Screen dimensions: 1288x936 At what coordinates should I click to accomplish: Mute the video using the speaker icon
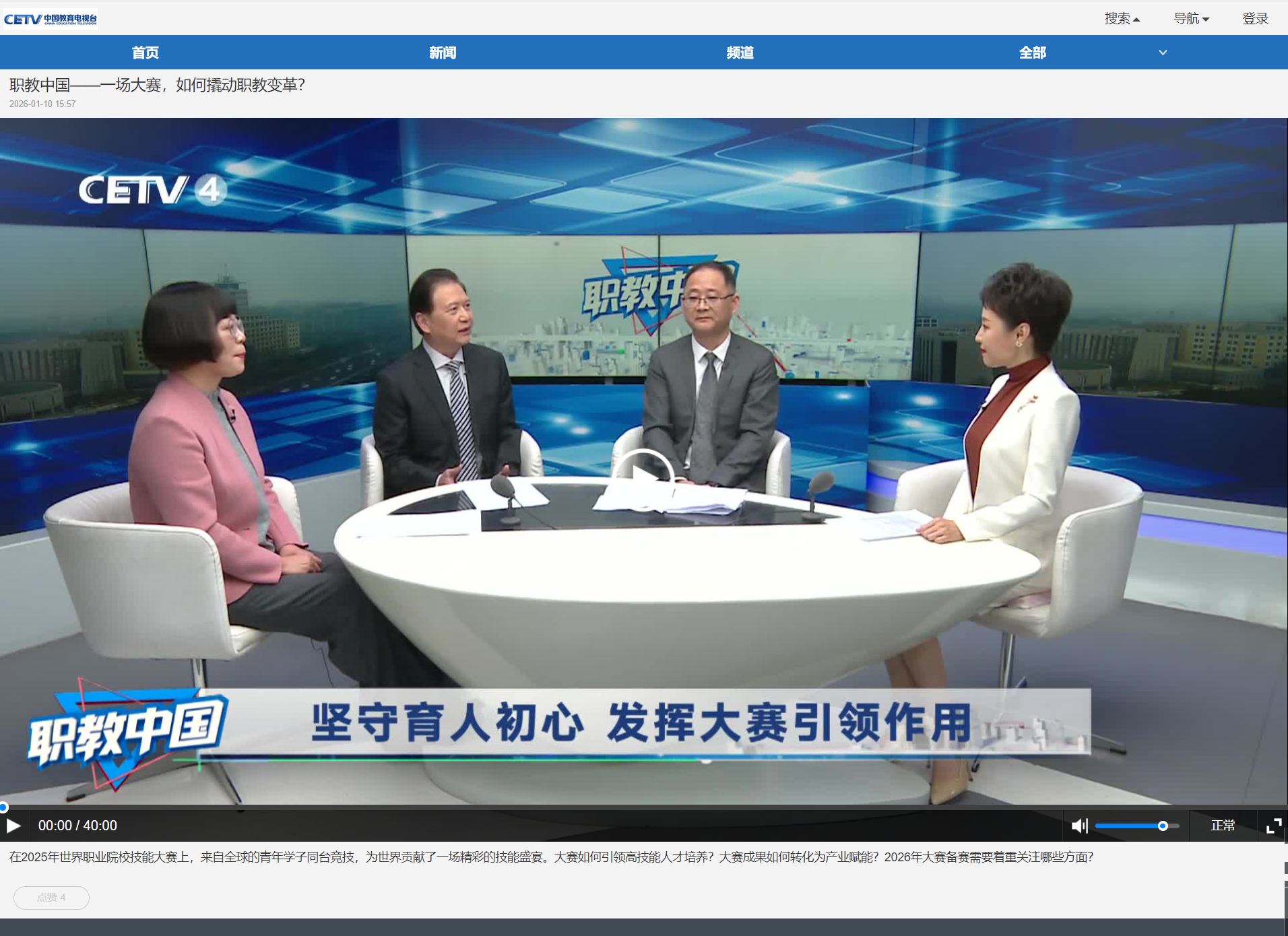click(x=1079, y=826)
